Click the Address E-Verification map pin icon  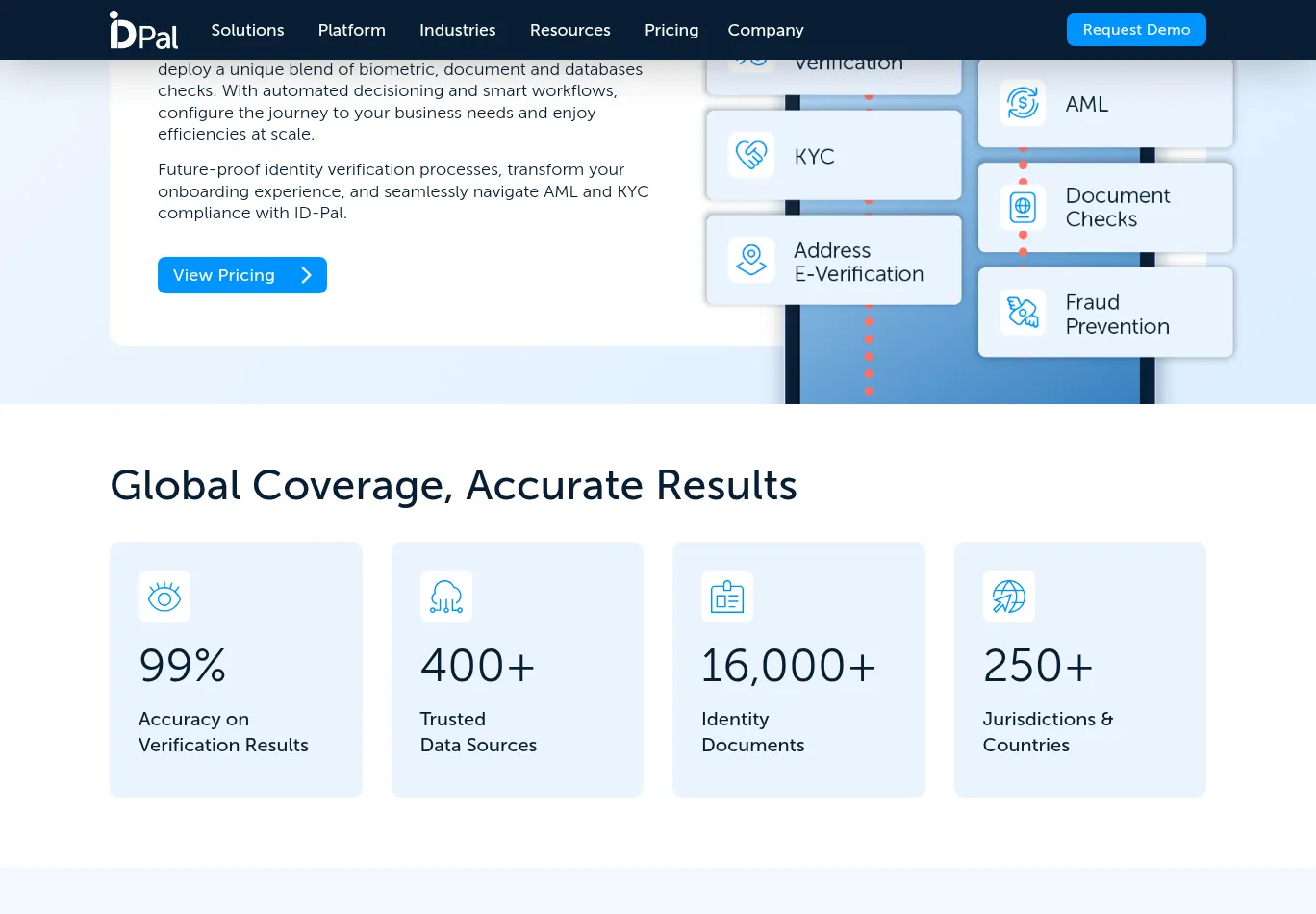coord(750,260)
